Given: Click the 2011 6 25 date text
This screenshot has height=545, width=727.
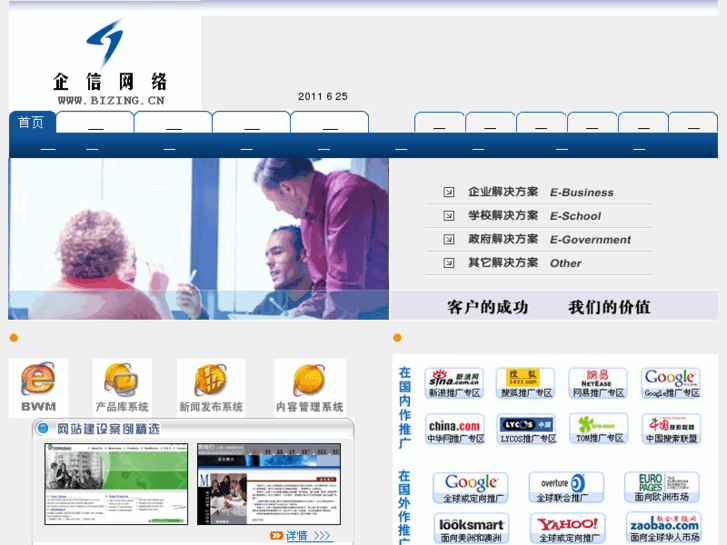Looking at the screenshot, I should [323, 96].
